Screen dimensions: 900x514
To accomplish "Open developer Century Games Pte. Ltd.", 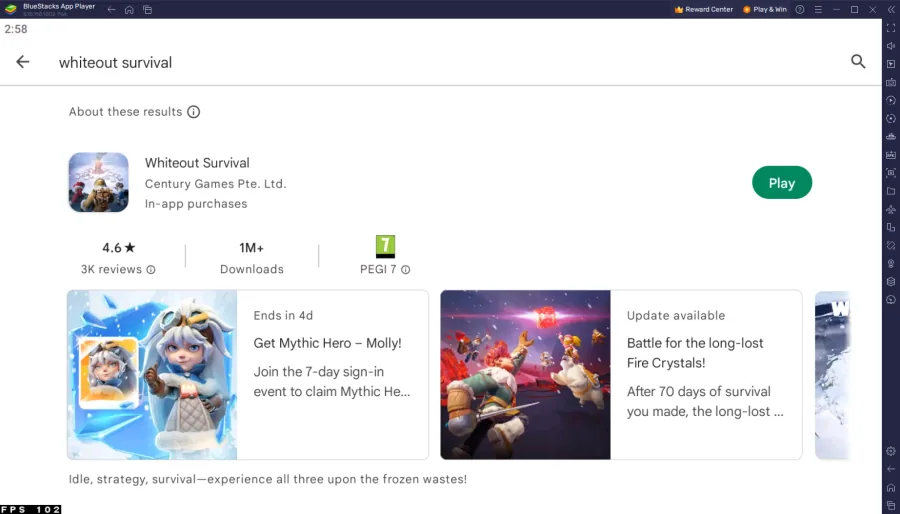I will [215, 184].
